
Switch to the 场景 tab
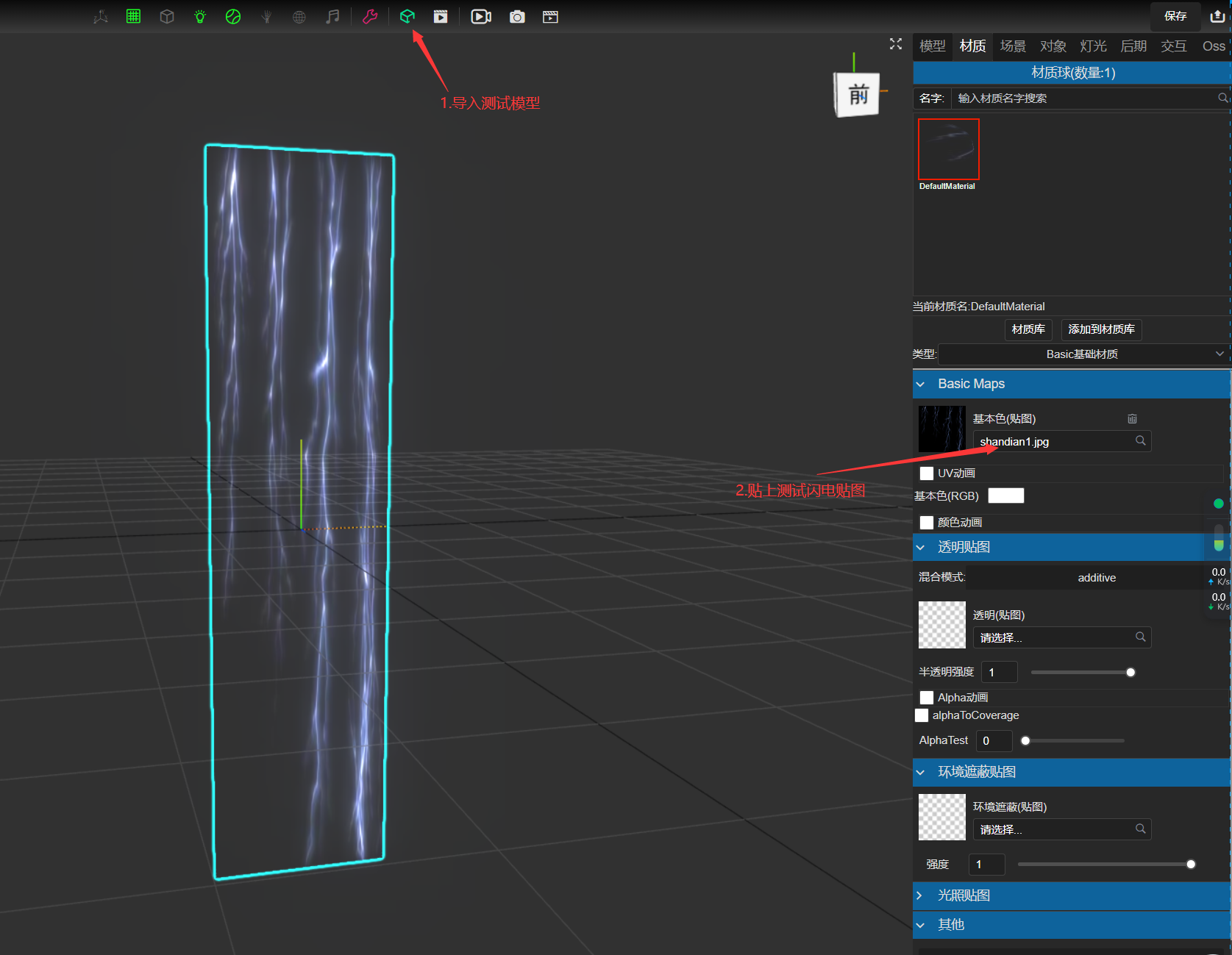coord(1013,46)
